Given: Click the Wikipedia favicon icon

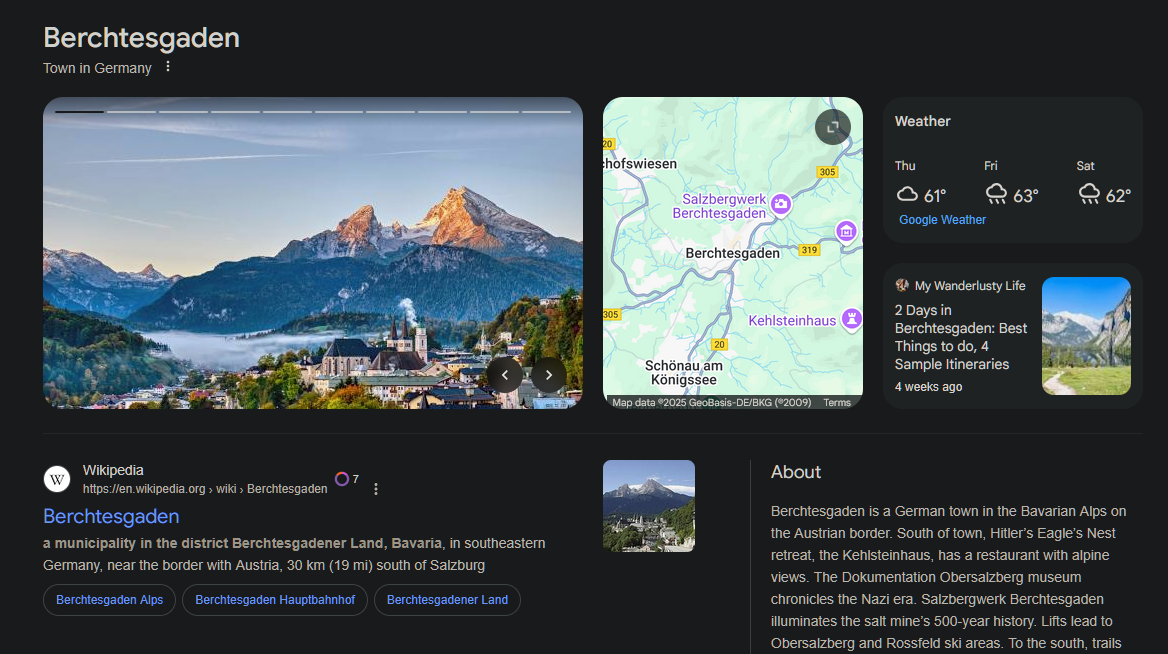Looking at the screenshot, I should (x=57, y=479).
